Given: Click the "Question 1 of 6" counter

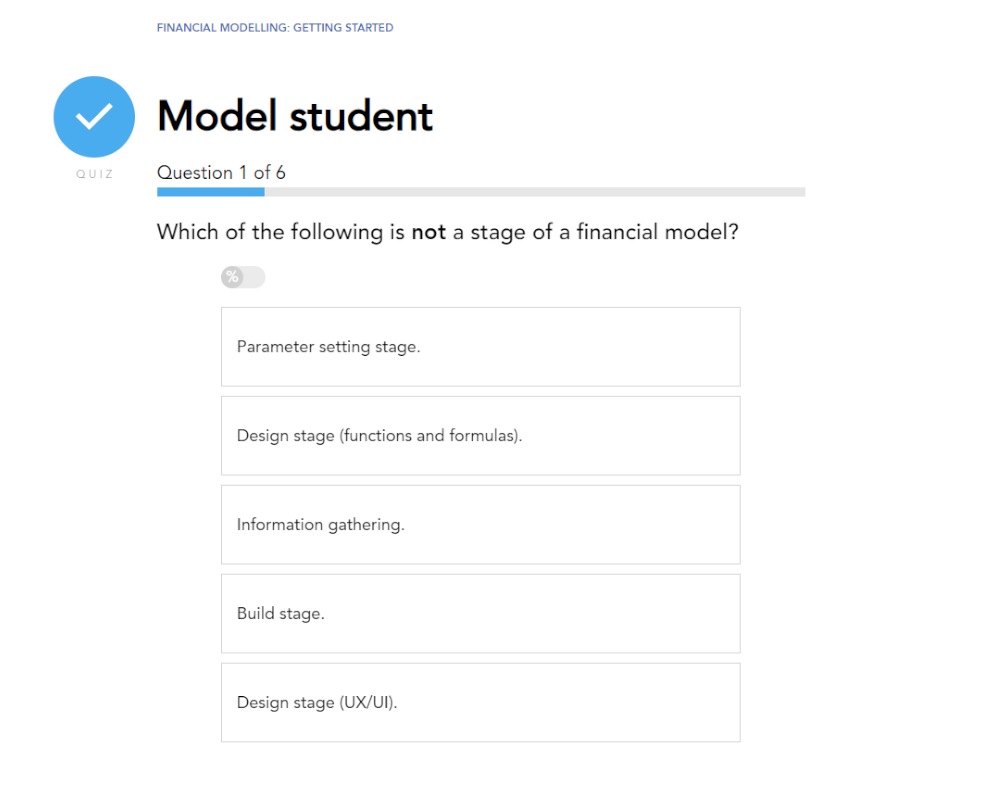Looking at the screenshot, I should coord(221,173).
